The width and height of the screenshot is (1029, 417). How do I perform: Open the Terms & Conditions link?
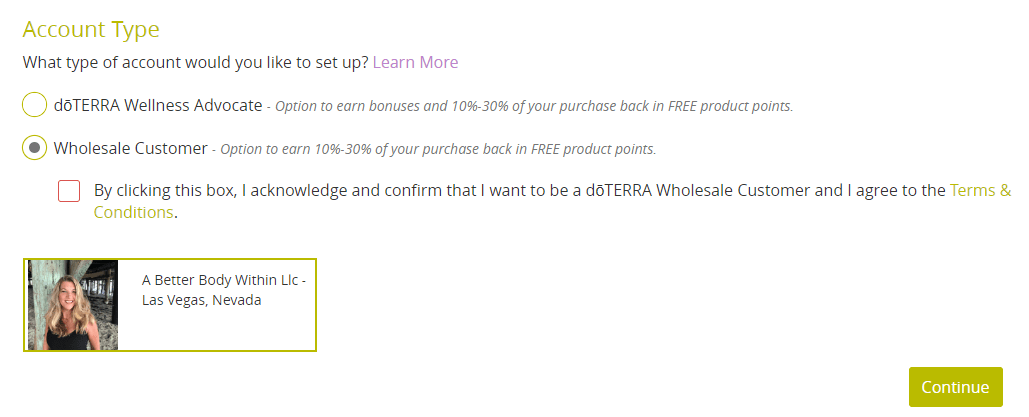pos(980,191)
